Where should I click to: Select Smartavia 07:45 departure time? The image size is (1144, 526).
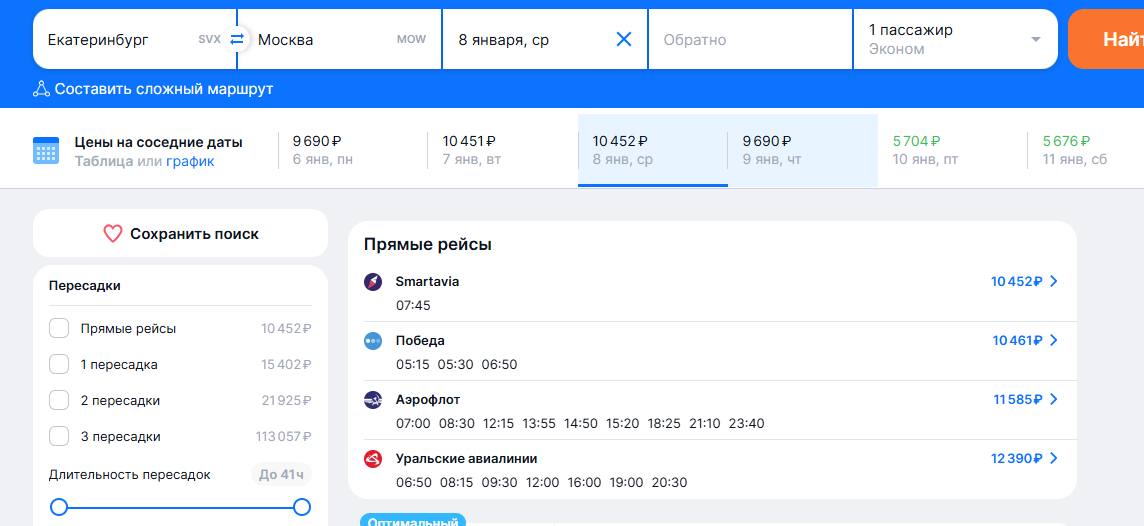coord(413,306)
